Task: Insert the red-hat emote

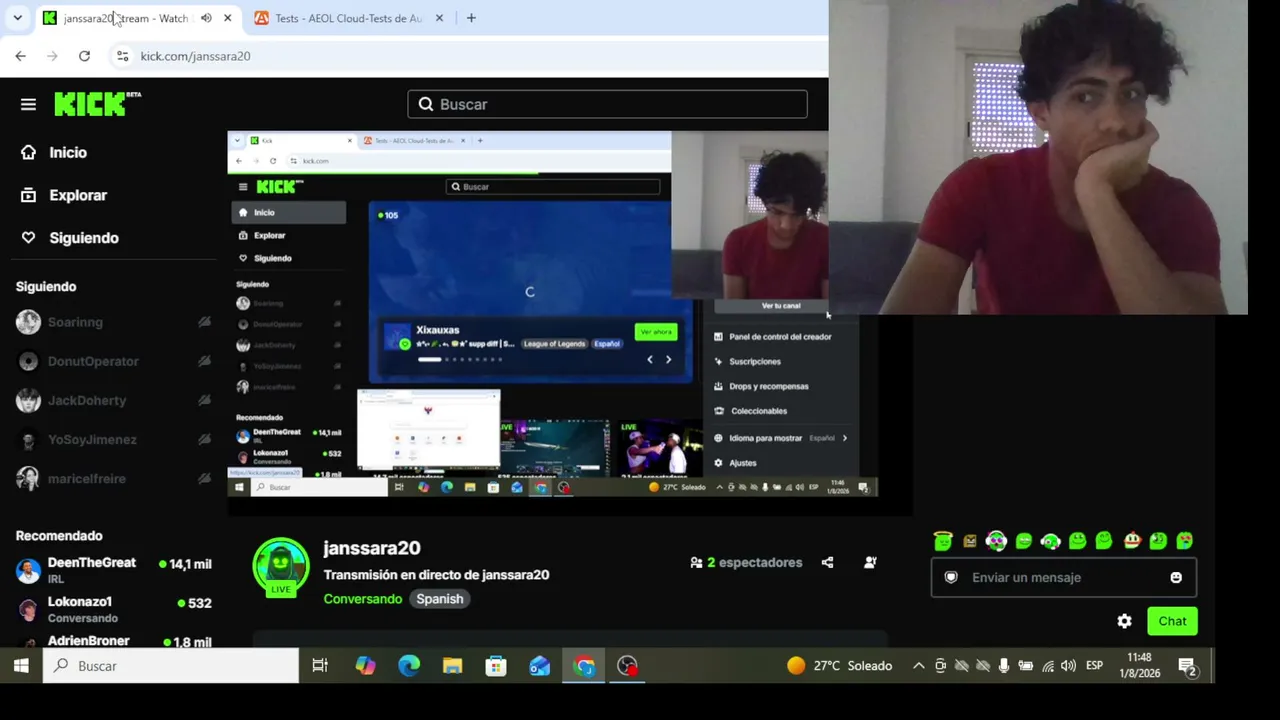Action: click(x=1131, y=541)
